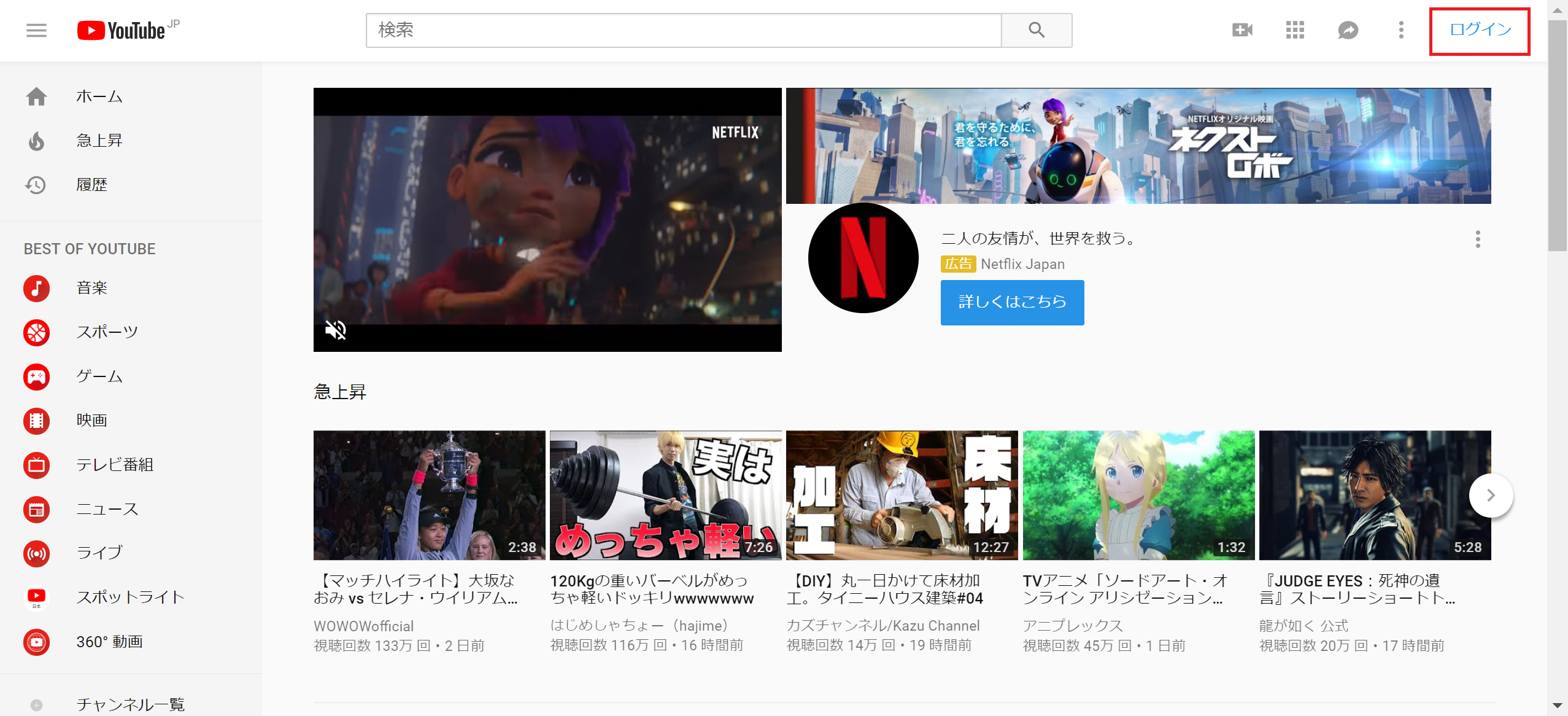Viewport: 1568px width, 716px height.
Task: Open the Netflix ad options three-dot menu
Action: [x=1477, y=239]
